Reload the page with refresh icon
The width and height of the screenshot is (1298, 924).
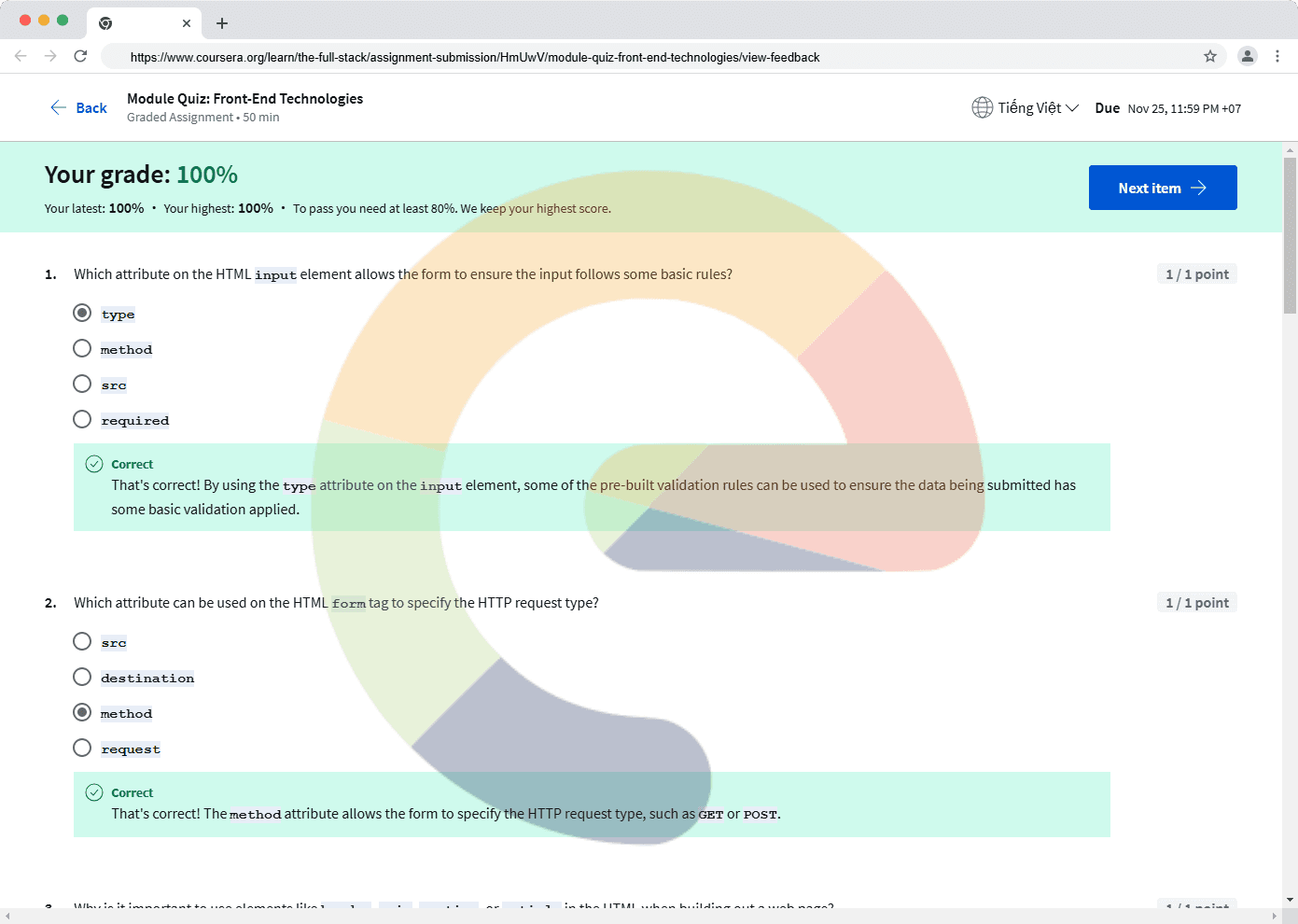[x=80, y=56]
